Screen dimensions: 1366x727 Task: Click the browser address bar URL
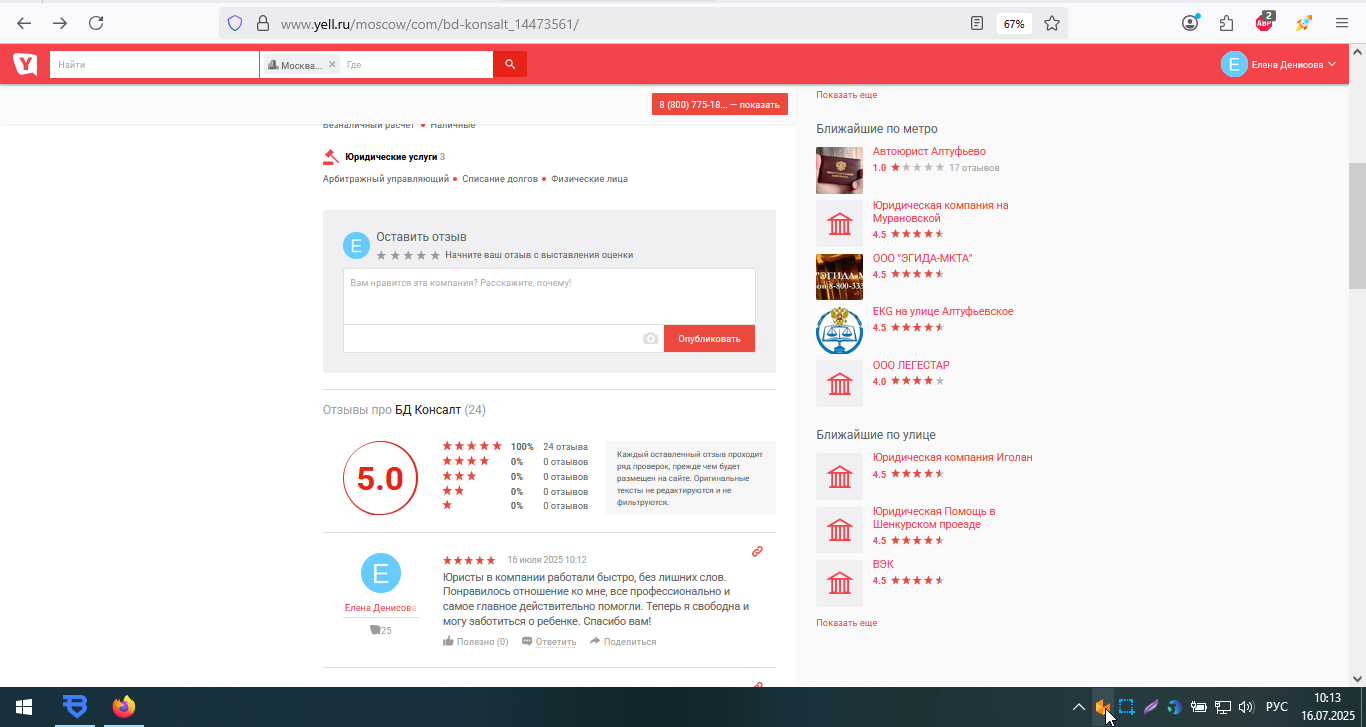coord(429,23)
